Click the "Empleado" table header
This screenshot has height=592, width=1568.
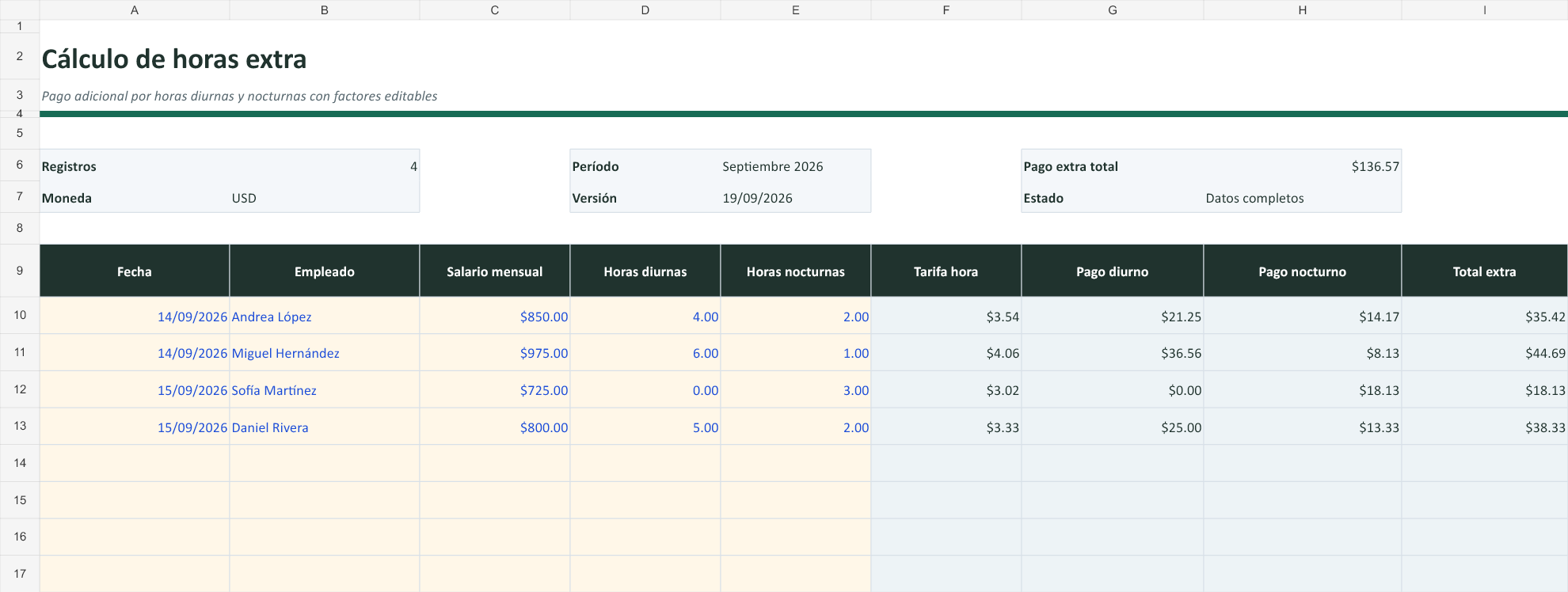pos(325,271)
